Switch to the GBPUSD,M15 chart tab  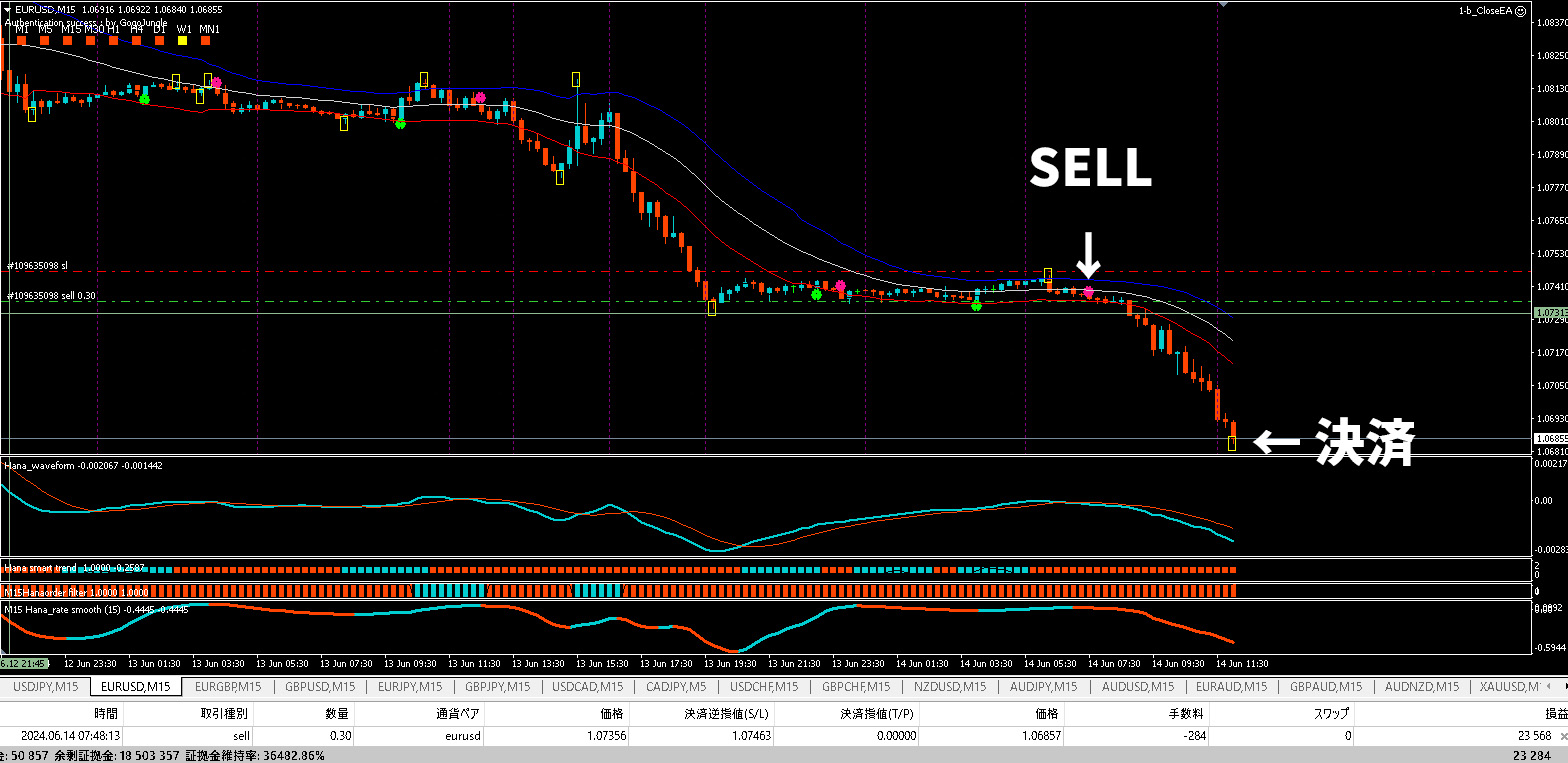[319, 686]
